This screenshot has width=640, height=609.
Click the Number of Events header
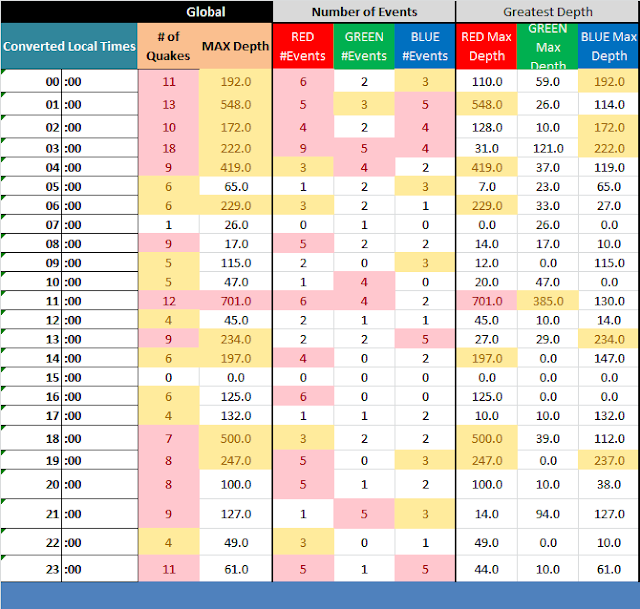pos(364,11)
